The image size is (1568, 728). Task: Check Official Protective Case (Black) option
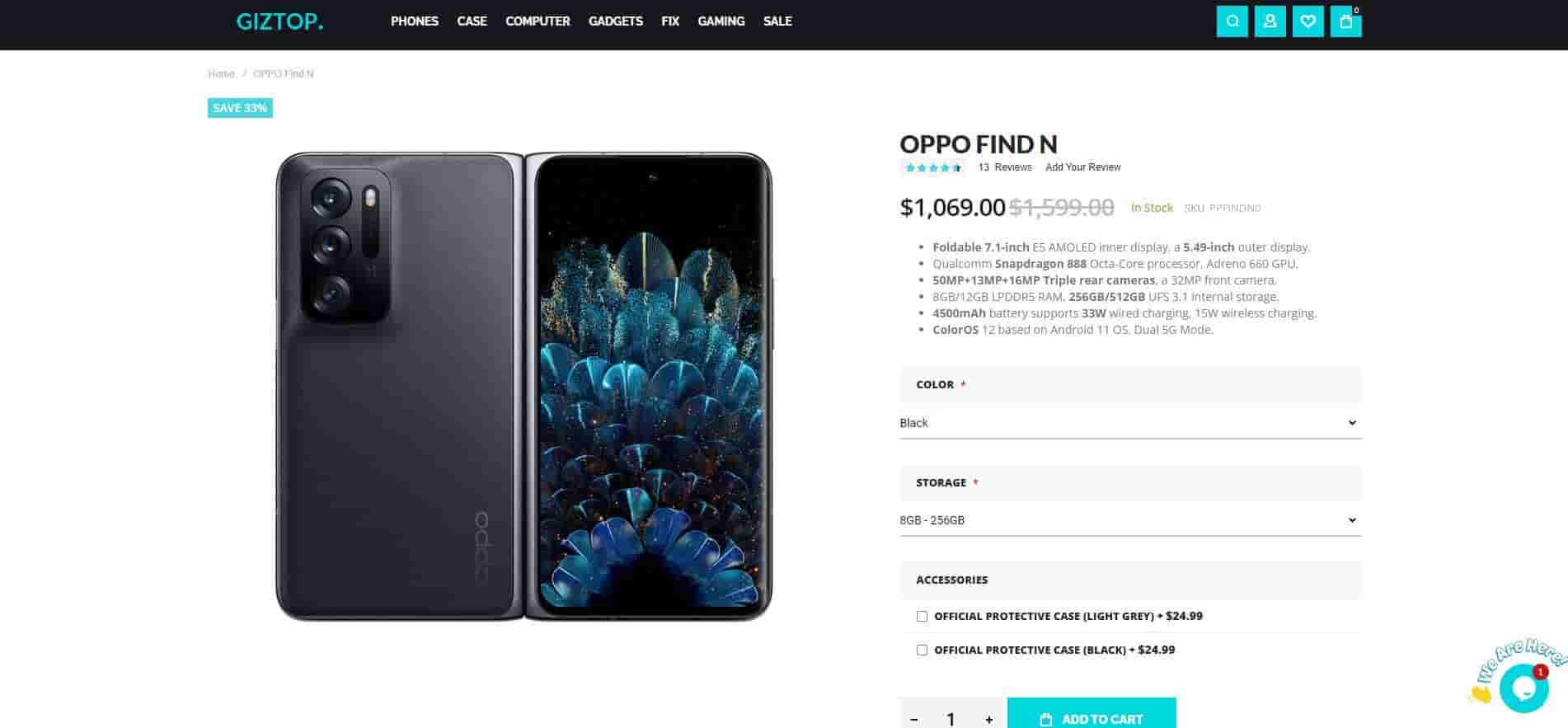[922, 650]
